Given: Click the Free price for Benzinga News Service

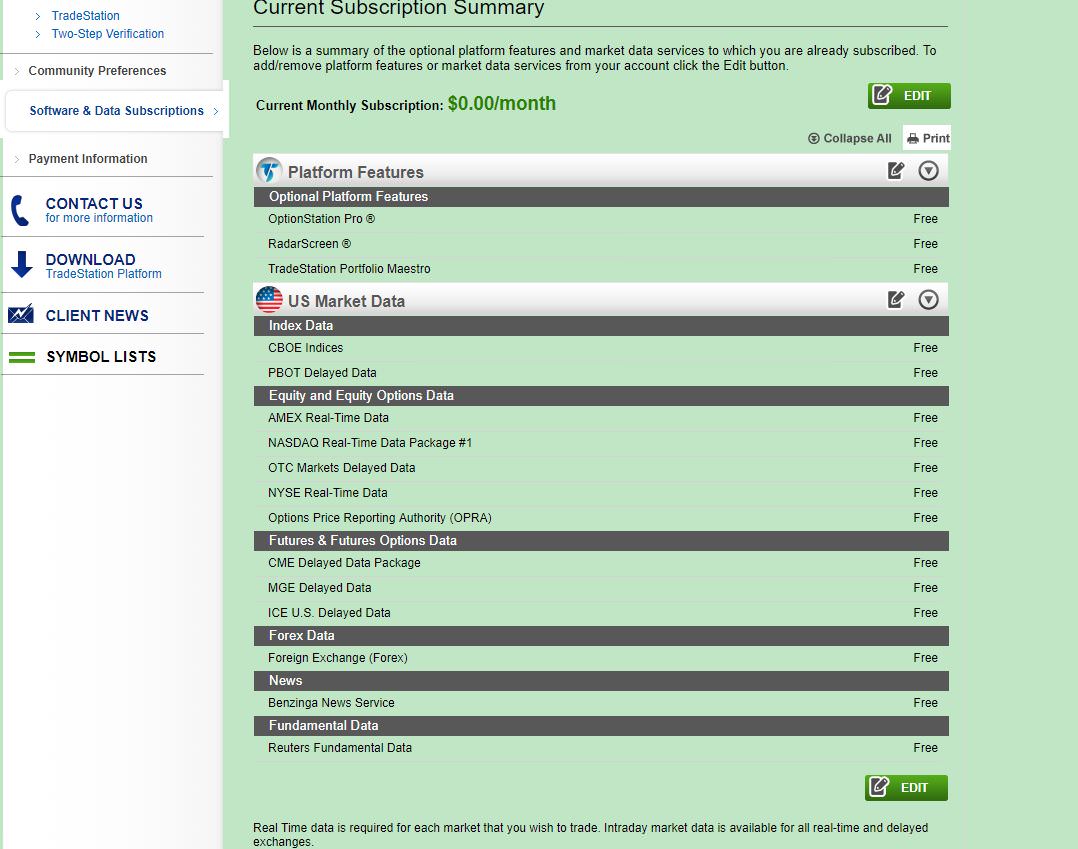Looking at the screenshot, I should (925, 703).
